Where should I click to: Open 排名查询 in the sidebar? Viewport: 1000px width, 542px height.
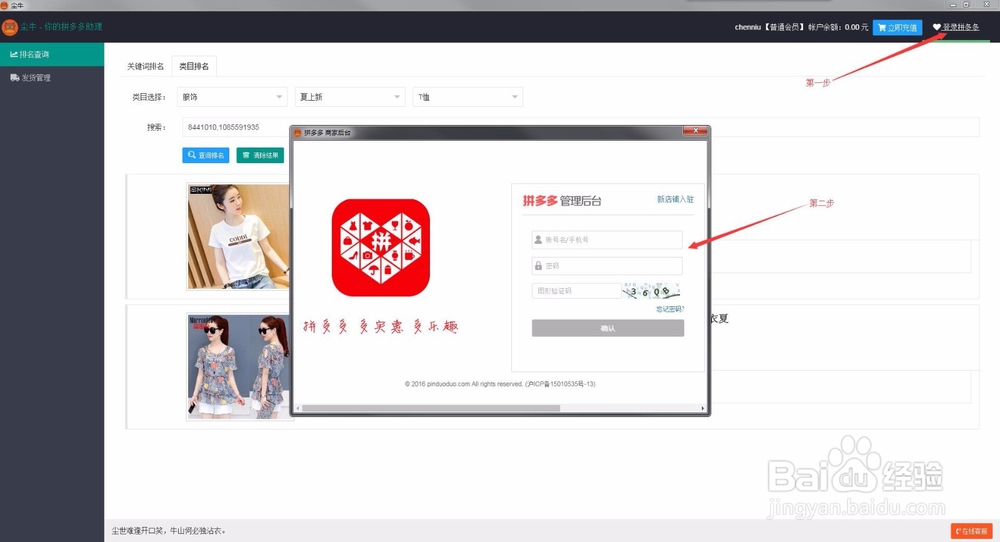pos(52,54)
